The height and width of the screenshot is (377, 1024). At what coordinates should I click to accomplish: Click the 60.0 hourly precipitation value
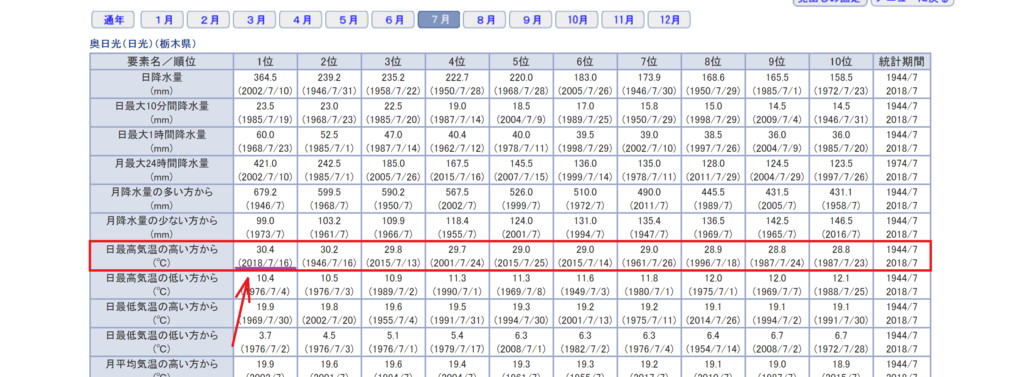[x=265, y=135]
